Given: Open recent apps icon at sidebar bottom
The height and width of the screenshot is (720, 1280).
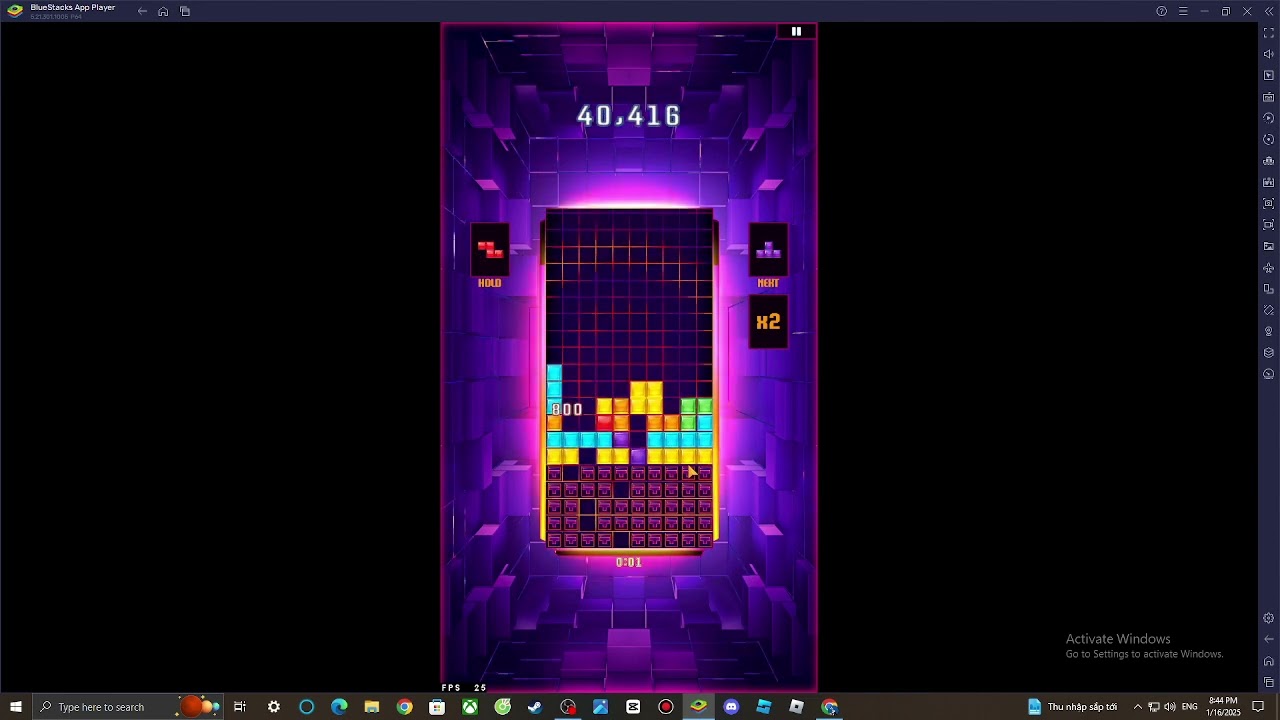Looking at the screenshot, I should pos(1269,682).
